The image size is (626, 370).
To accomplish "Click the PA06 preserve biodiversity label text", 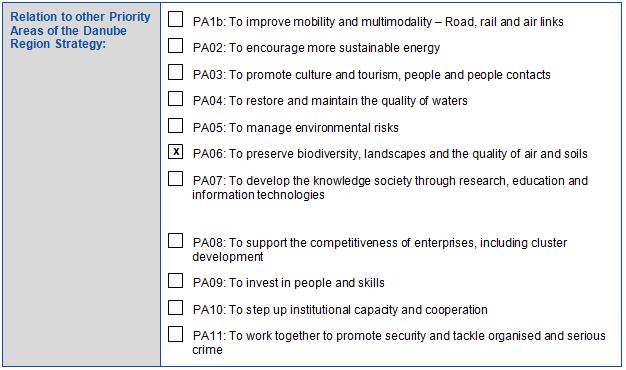I will [x=390, y=154].
